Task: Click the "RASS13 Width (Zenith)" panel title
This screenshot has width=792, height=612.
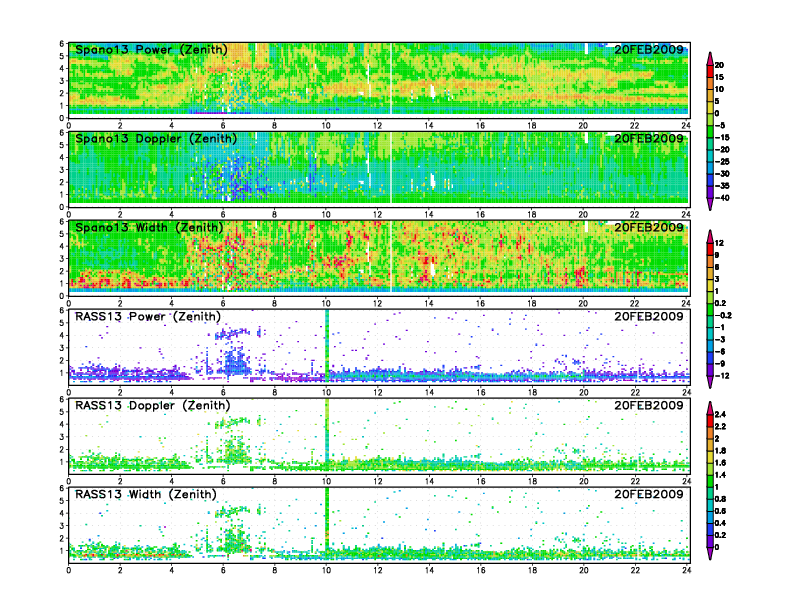Action: [x=145, y=494]
